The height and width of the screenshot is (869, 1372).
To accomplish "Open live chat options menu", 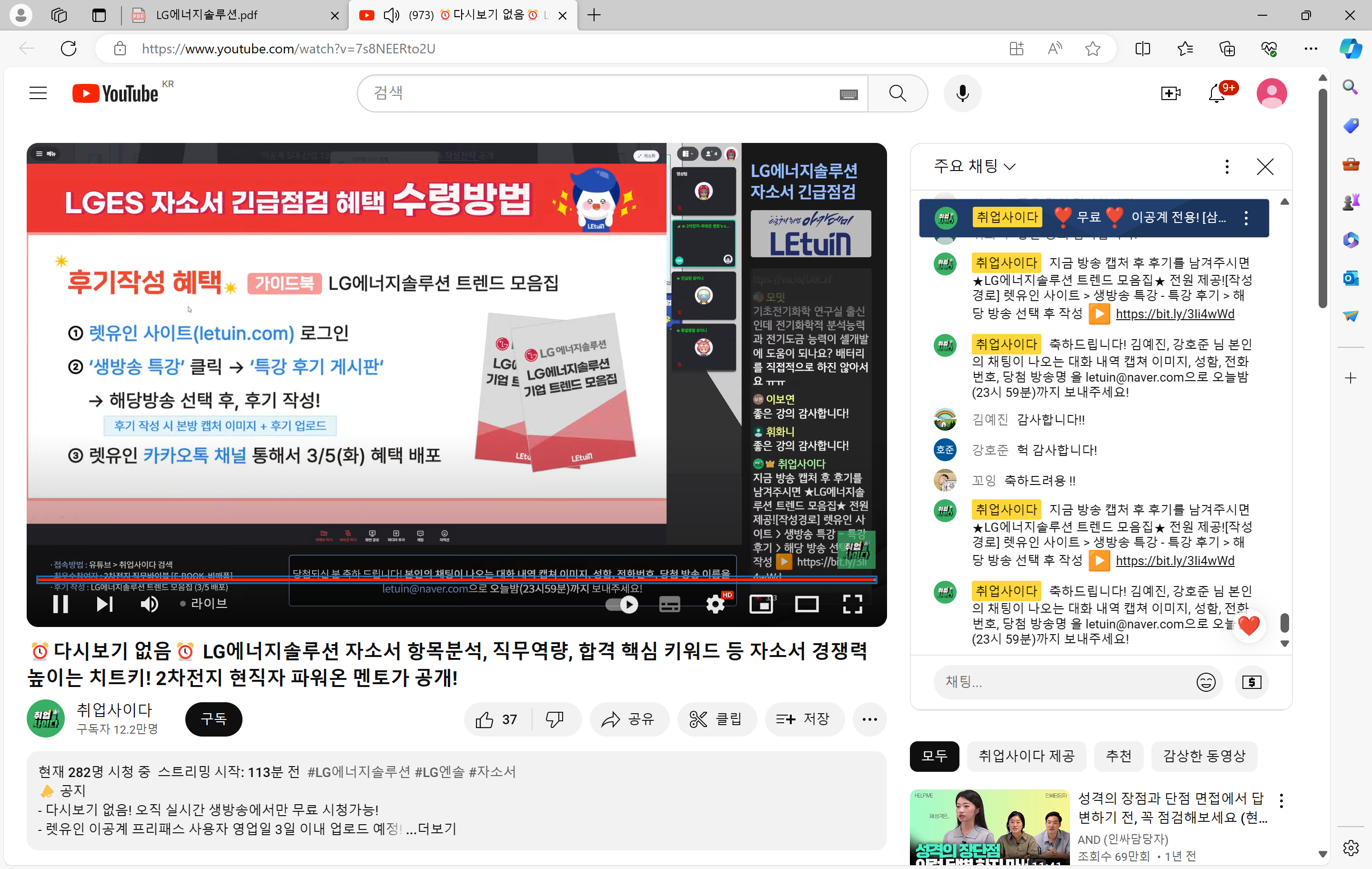I will point(1227,166).
